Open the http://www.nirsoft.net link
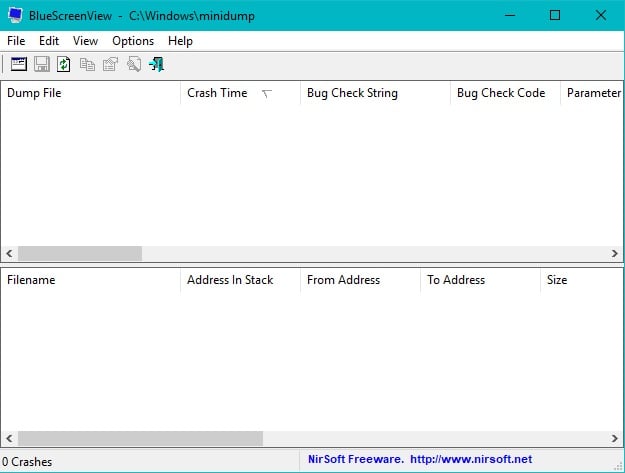Screen dimensions: 625x473 471,459
